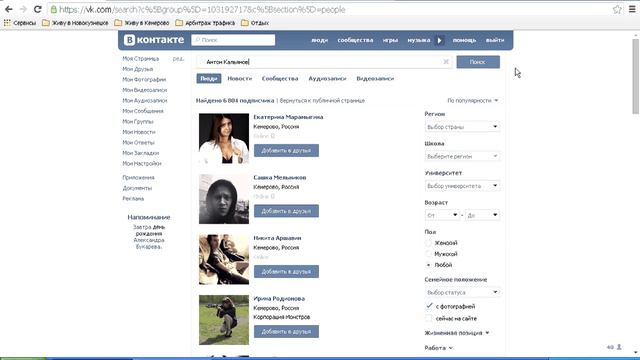
Task: Open the Выбор статуса marital status dropdown
Action: click(462, 292)
